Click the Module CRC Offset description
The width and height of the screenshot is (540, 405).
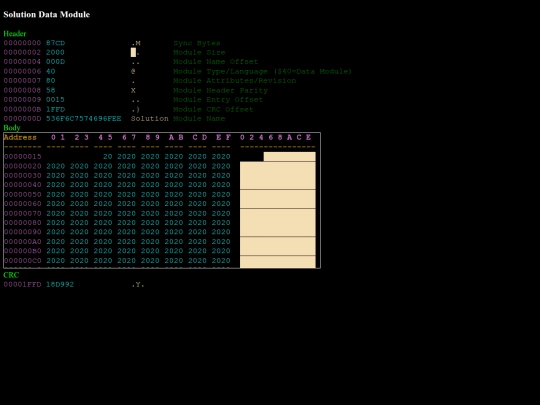213,109
